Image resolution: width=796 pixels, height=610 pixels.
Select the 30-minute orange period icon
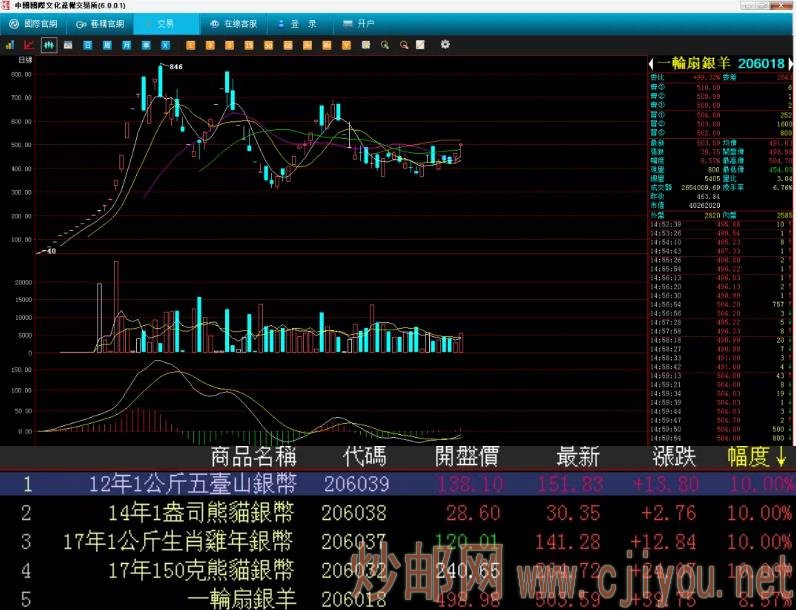[x=269, y=45]
